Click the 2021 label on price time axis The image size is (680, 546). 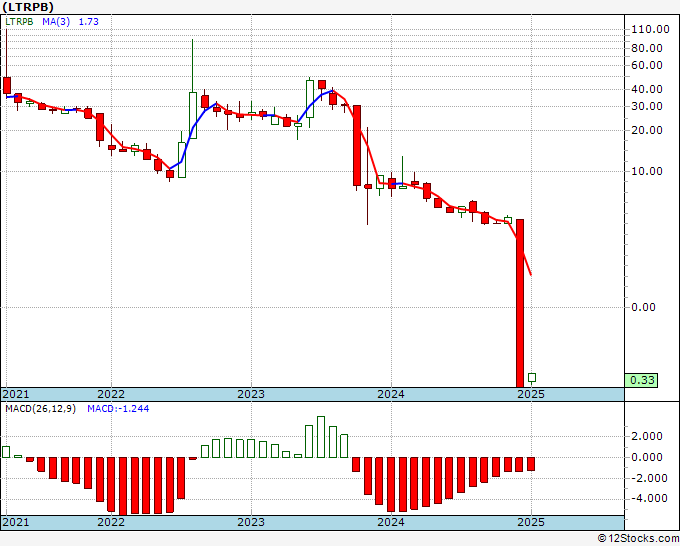coord(16,394)
